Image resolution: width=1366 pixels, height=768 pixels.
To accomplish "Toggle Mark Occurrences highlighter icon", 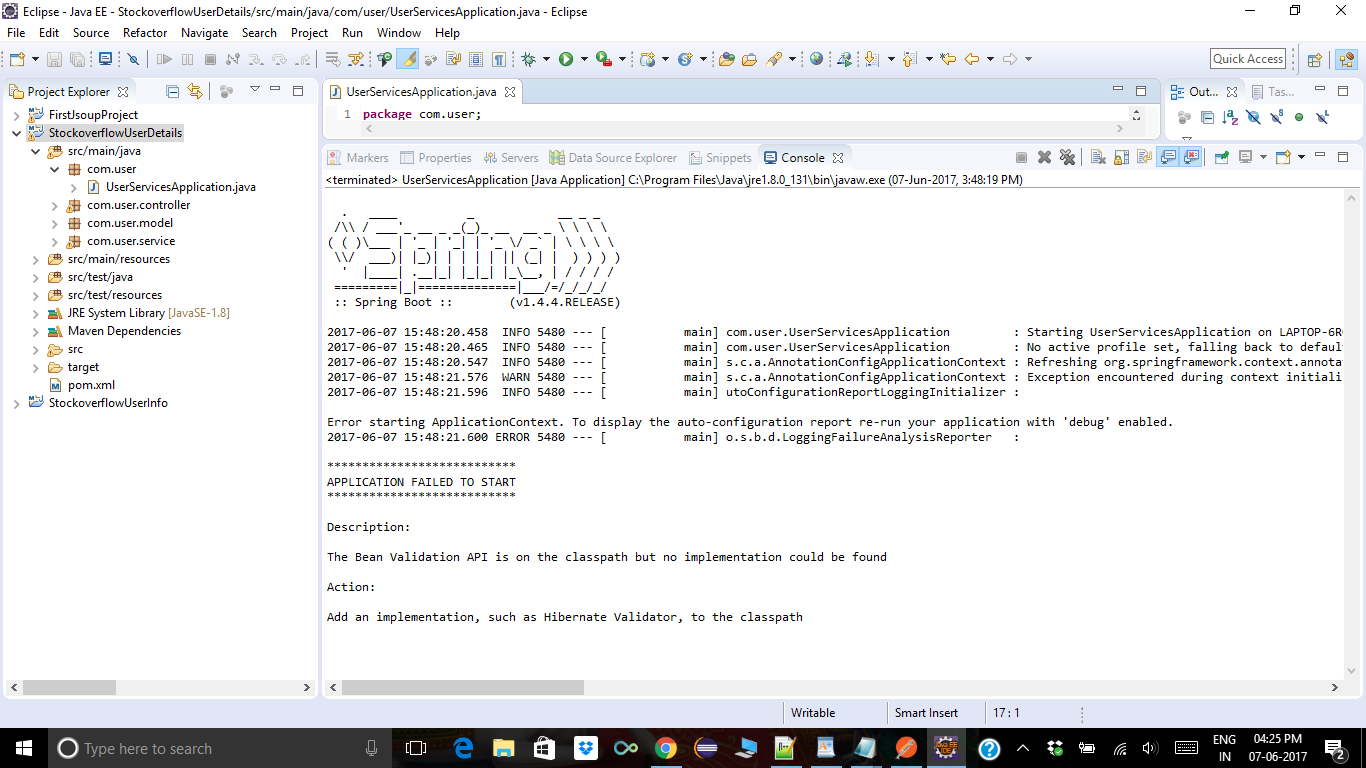I will (x=408, y=59).
